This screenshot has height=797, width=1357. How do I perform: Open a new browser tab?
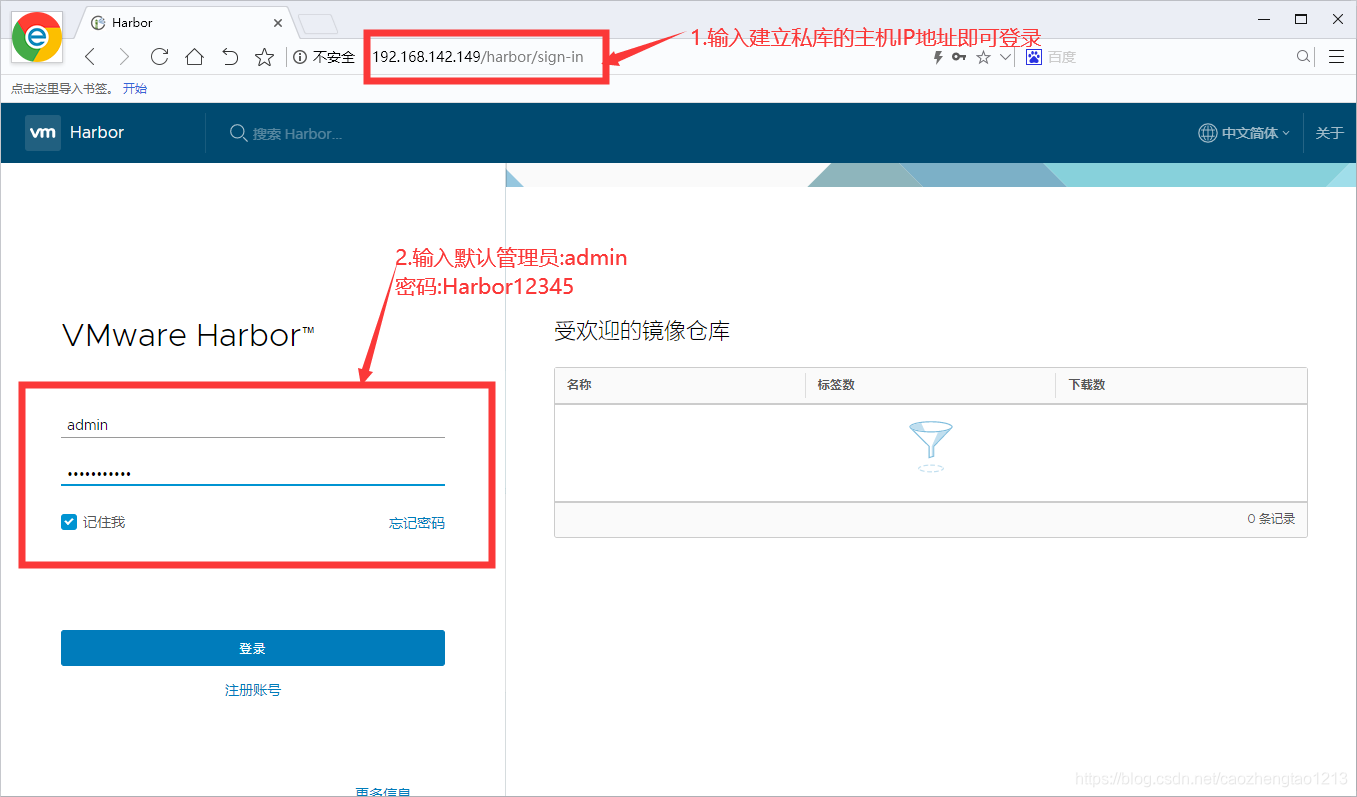[x=318, y=23]
